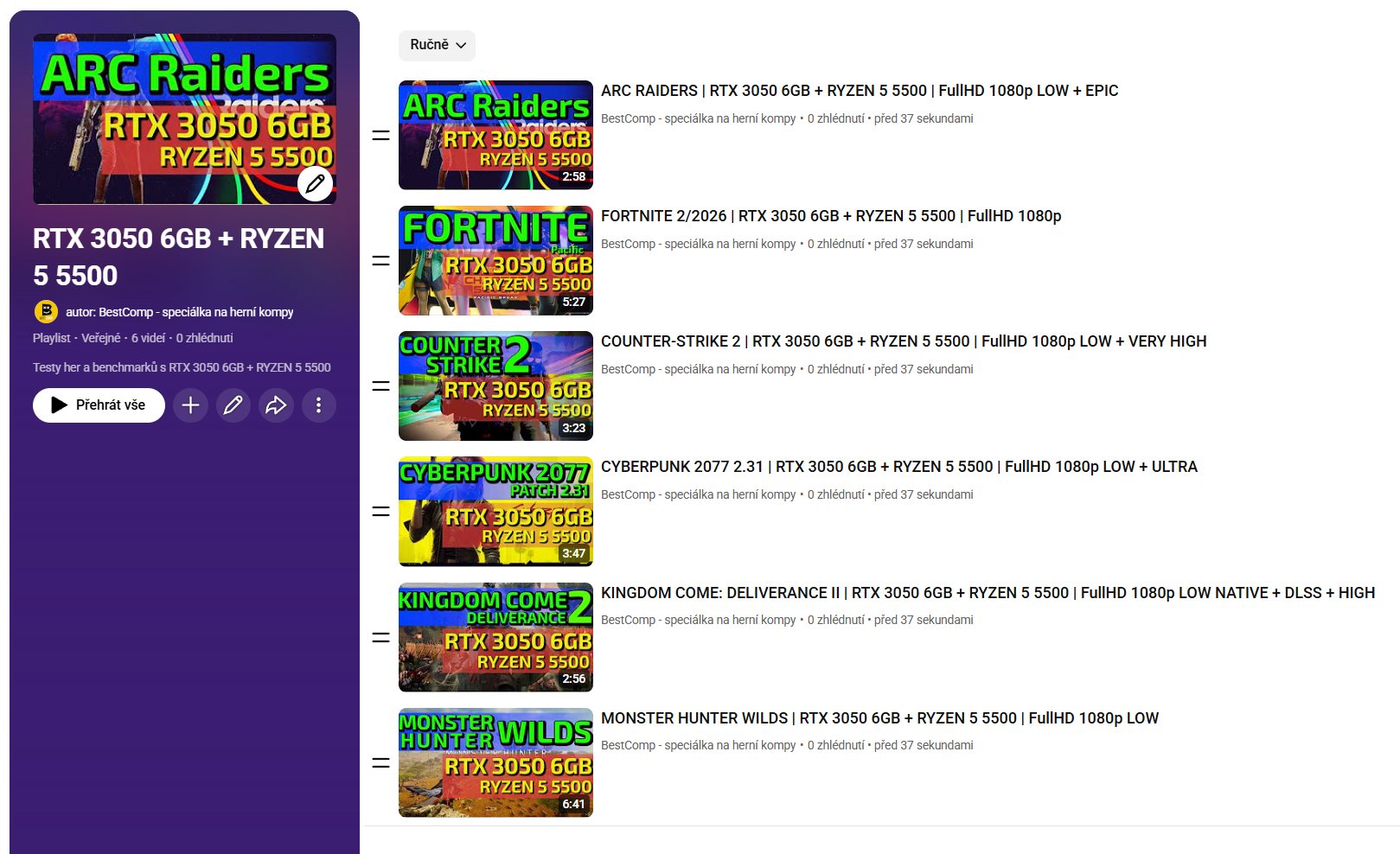
Task: Open the Cyberpunk 2077 2.31 video title
Action: pyautogui.click(x=898, y=467)
